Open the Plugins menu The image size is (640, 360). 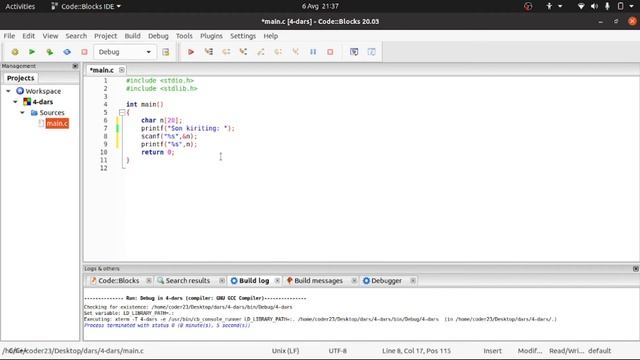(211, 36)
